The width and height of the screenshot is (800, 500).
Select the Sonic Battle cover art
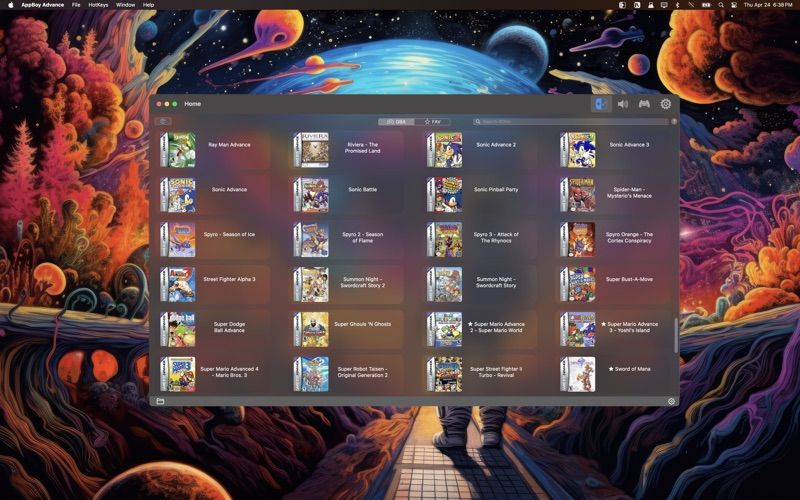pyautogui.click(x=311, y=195)
